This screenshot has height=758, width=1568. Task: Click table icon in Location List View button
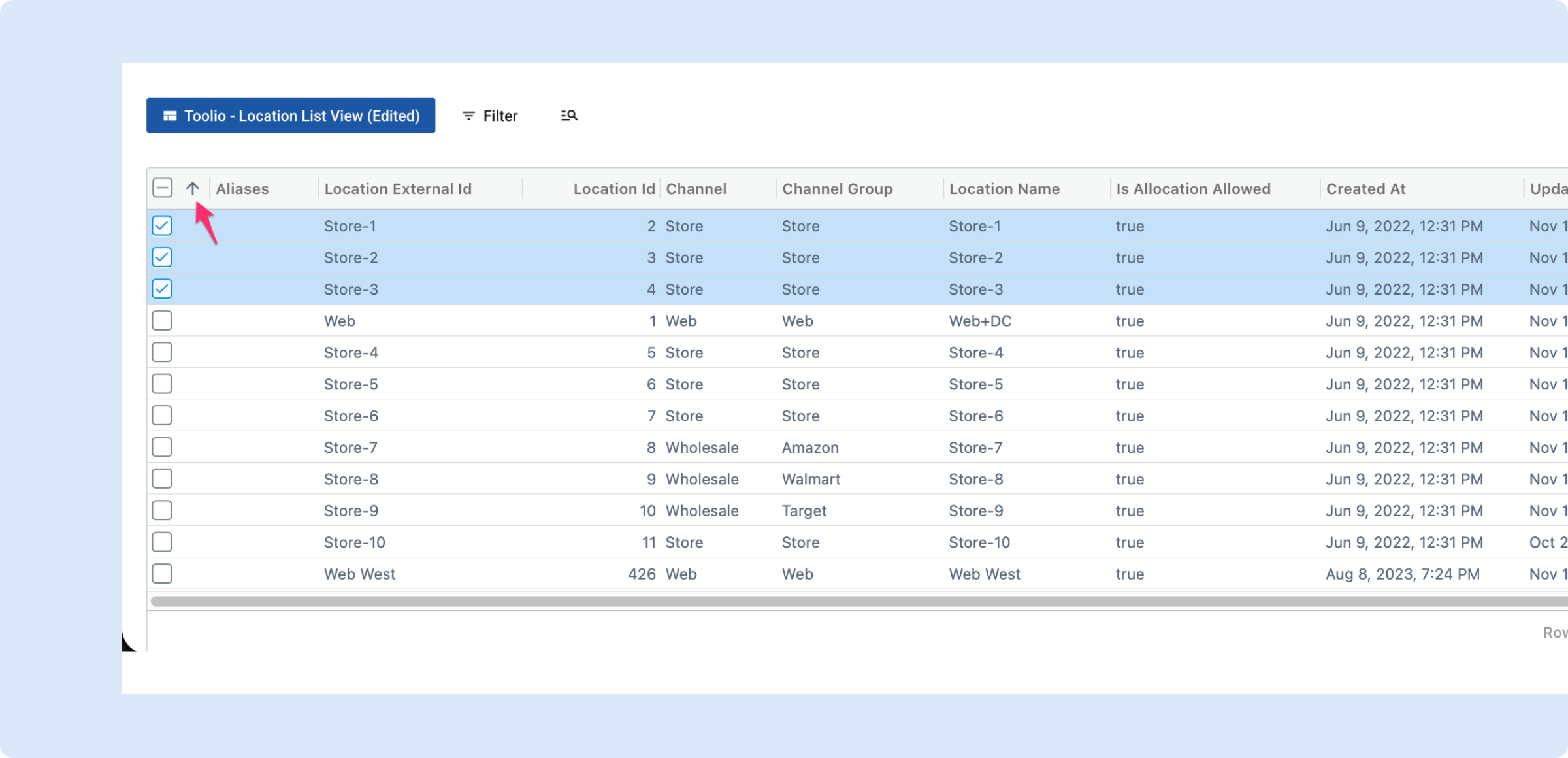[170, 116]
